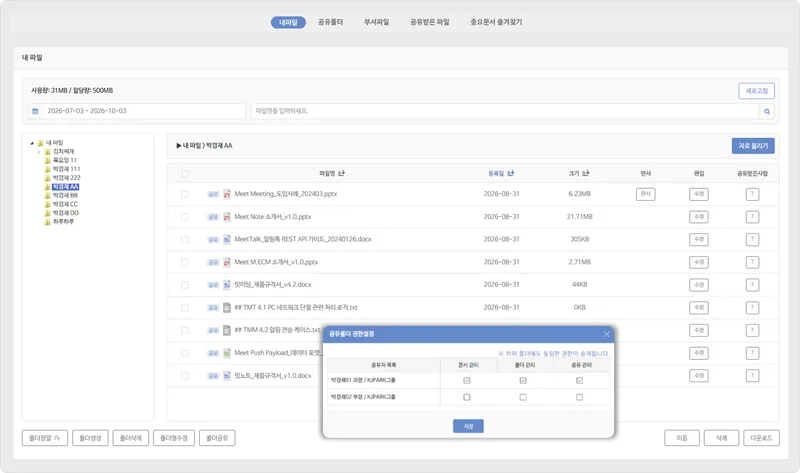Select the 박경재 BB folder in the tree
This screenshot has width=800, height=473.
point(65,195)
